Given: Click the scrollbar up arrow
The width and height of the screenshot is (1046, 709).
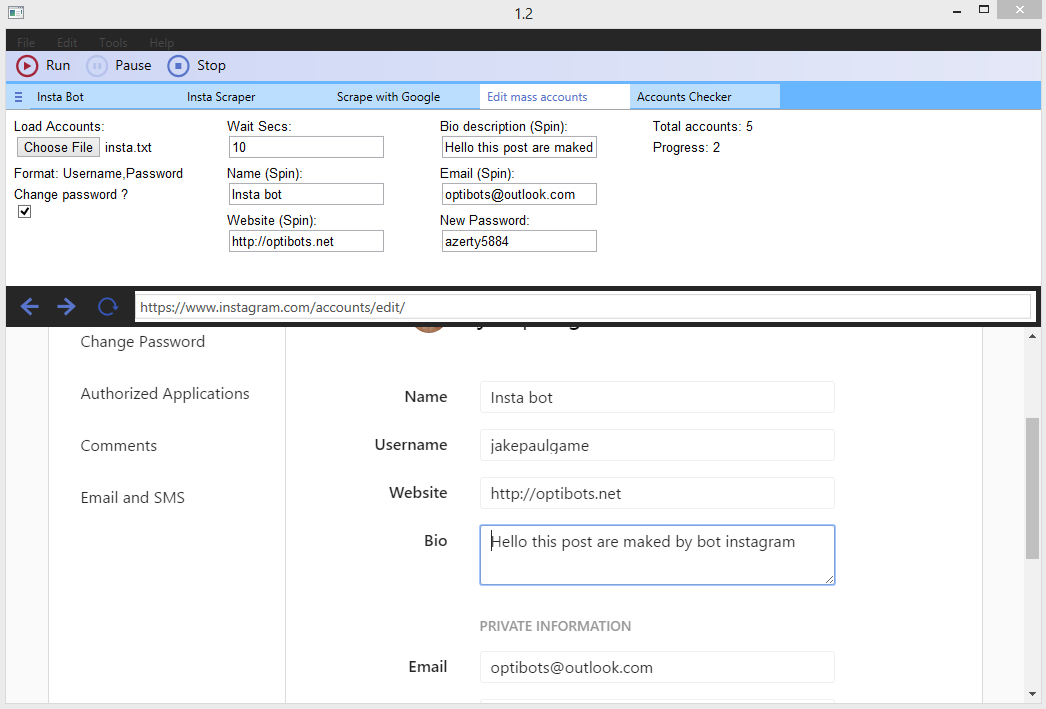Looking at the screenshot, I should (x=1033, y=336).
